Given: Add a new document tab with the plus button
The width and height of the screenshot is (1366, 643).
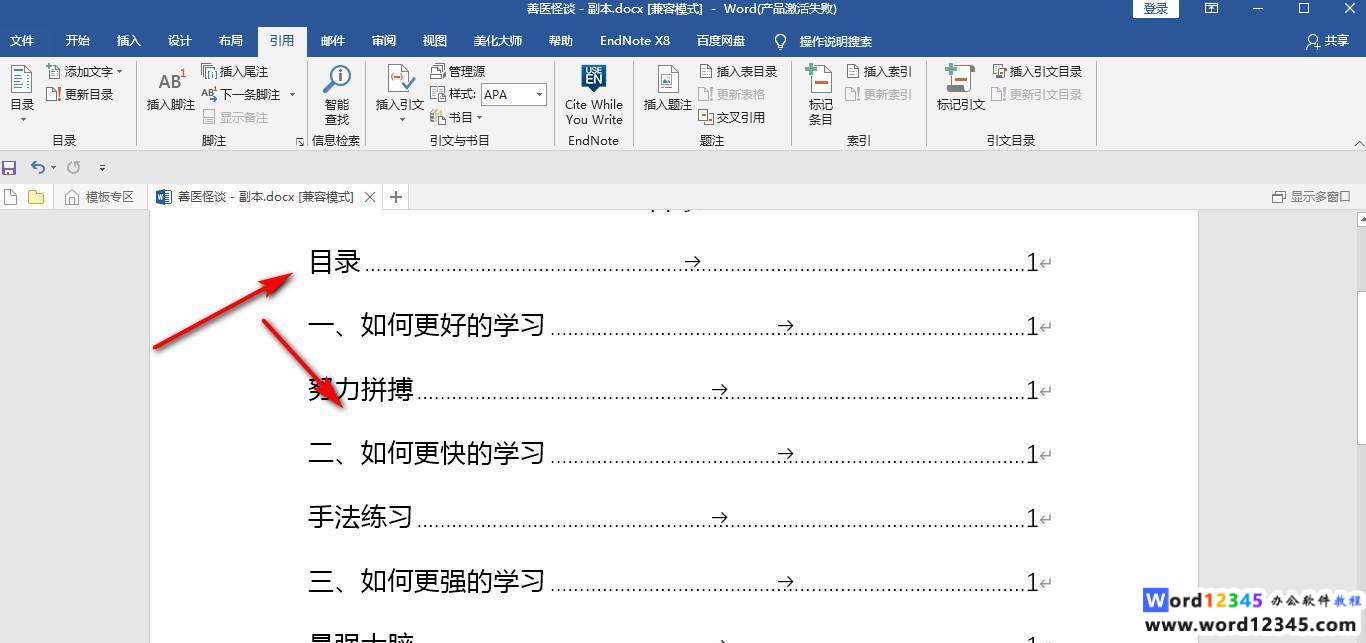Looking at the screenshot, I should pos(396,197).
